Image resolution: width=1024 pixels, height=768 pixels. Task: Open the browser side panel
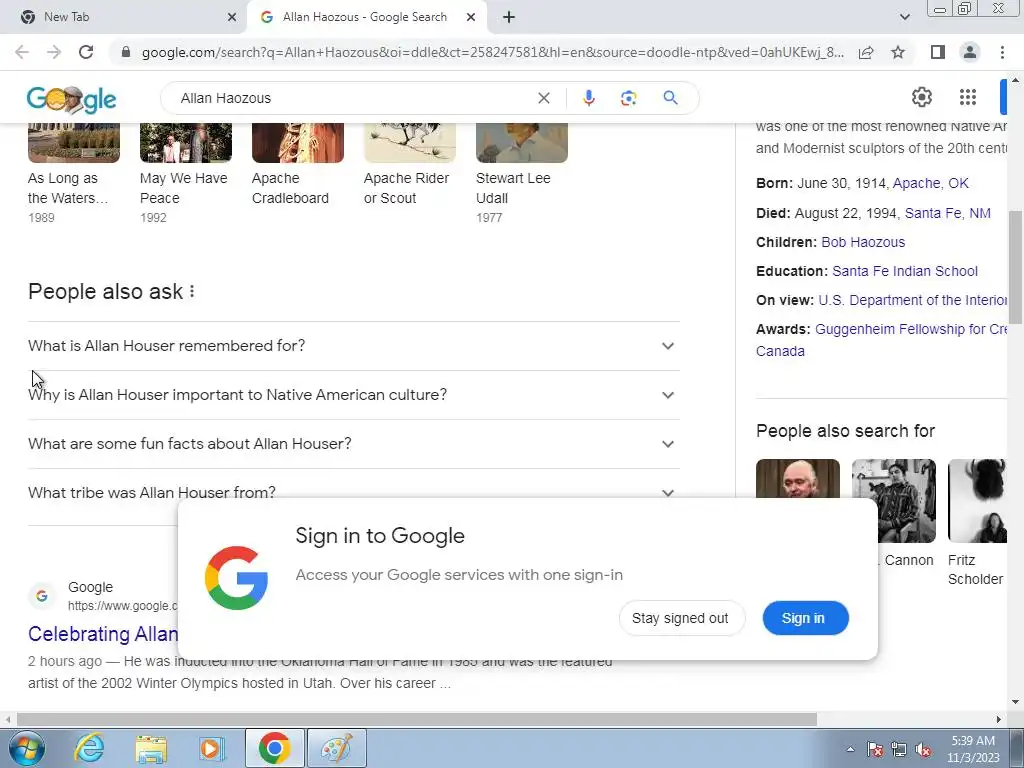coord(938,52)
